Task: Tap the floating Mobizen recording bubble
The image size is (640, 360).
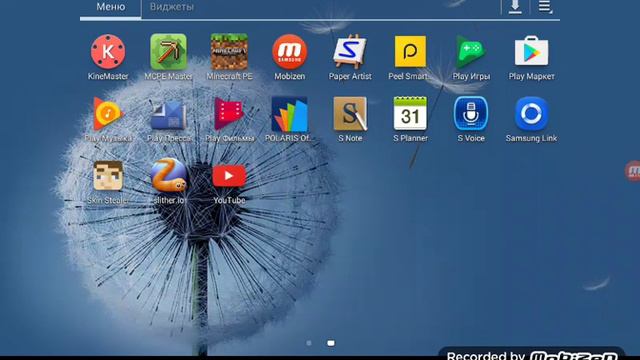Action: click(633, 171)
